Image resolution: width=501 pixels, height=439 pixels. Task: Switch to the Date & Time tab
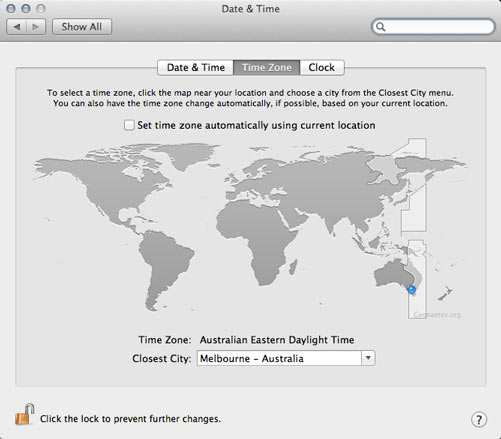tap(195, 67)
